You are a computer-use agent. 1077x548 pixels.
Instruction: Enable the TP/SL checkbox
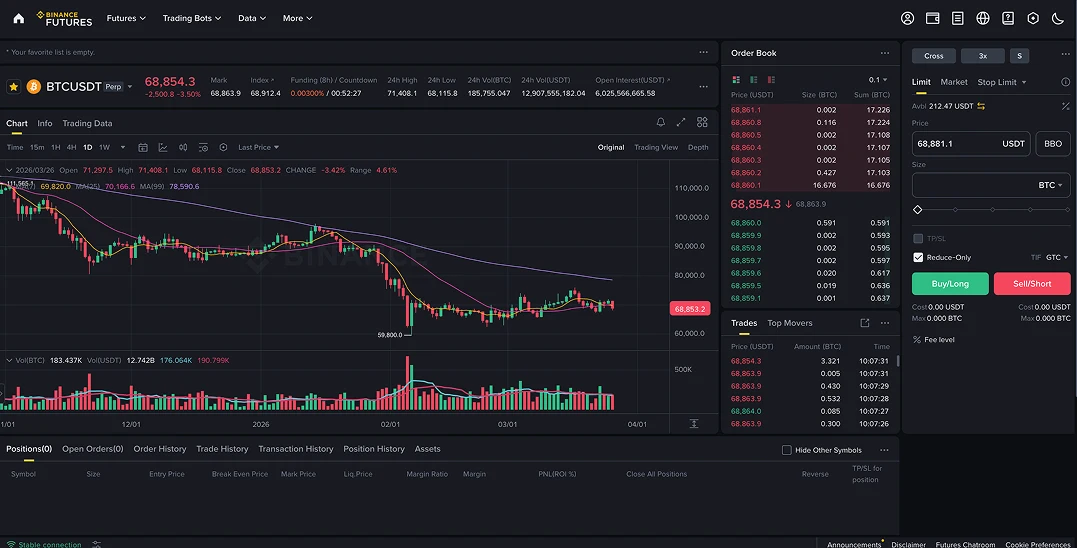(918, 238)
